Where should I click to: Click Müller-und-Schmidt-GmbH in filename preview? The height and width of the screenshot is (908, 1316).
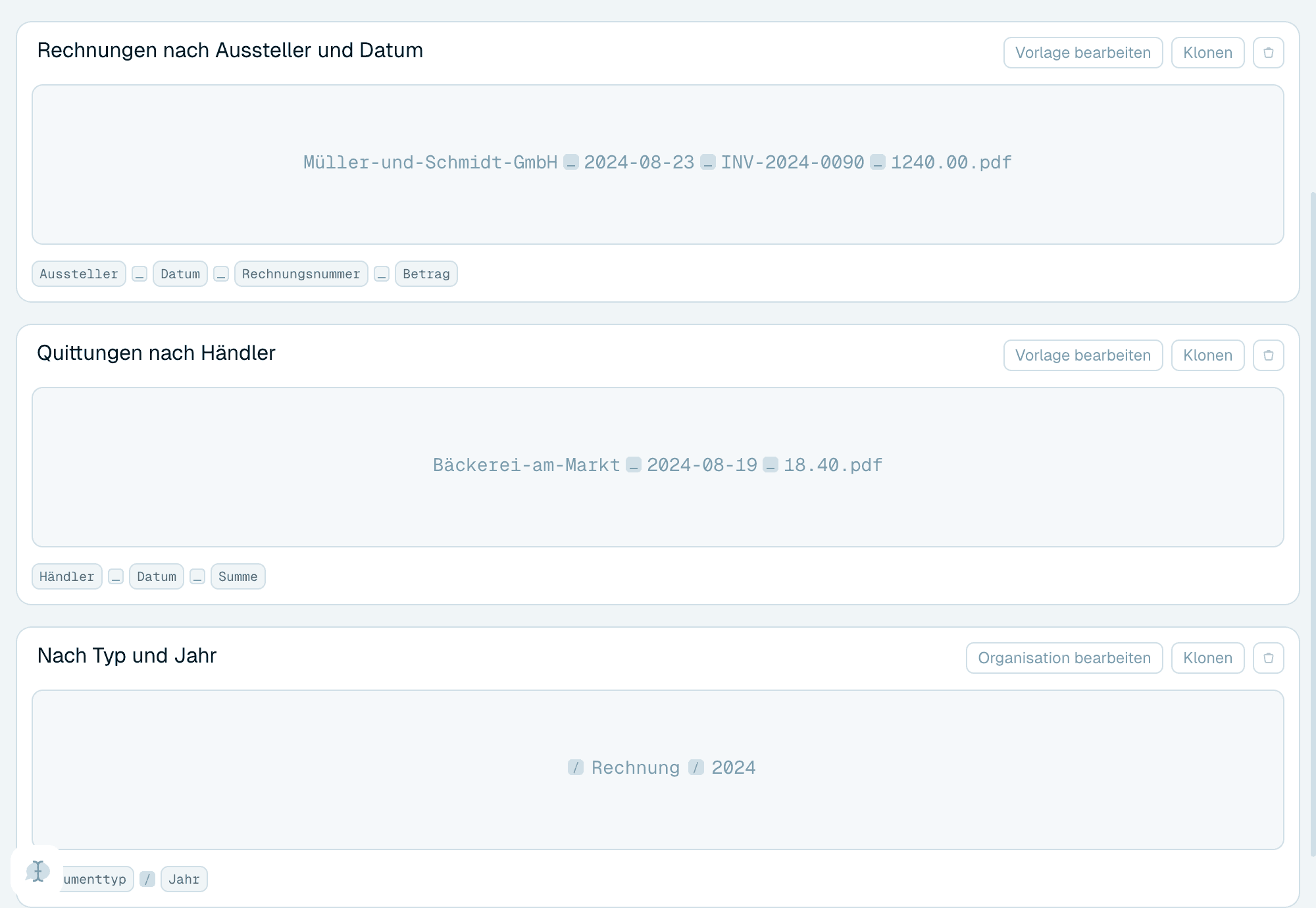pos(430,163)
